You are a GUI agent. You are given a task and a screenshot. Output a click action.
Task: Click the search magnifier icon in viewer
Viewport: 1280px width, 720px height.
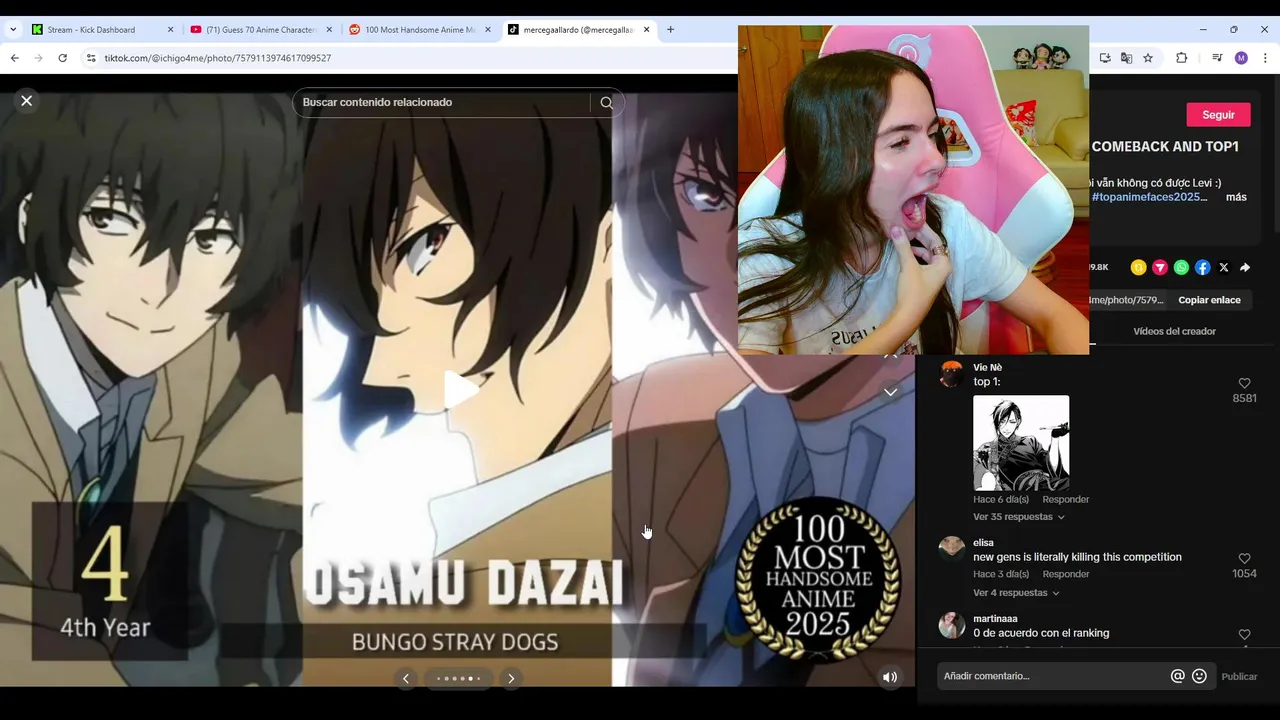point(606,102)
